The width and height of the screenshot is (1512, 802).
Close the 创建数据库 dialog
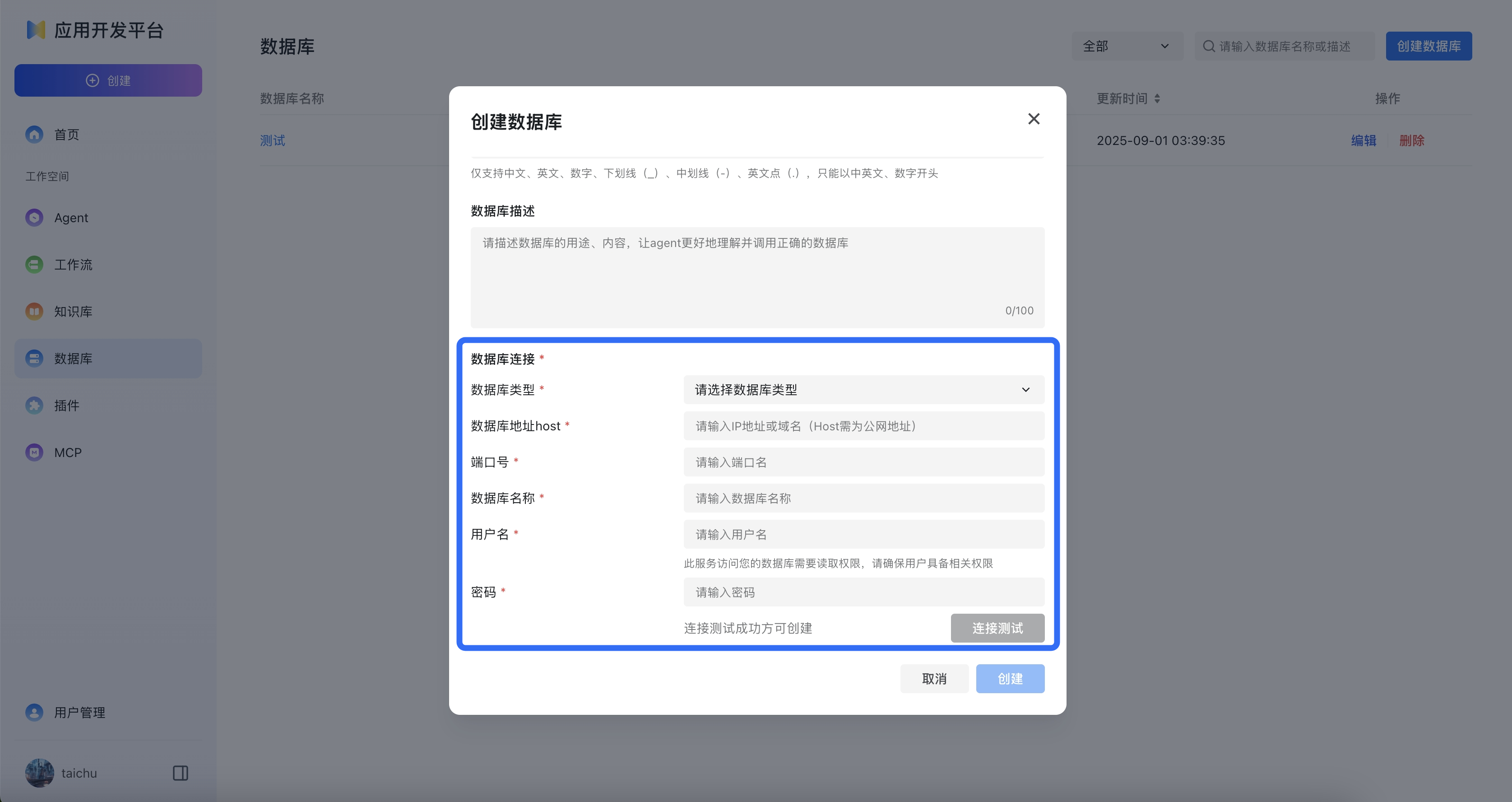[x=1034, y=119]
